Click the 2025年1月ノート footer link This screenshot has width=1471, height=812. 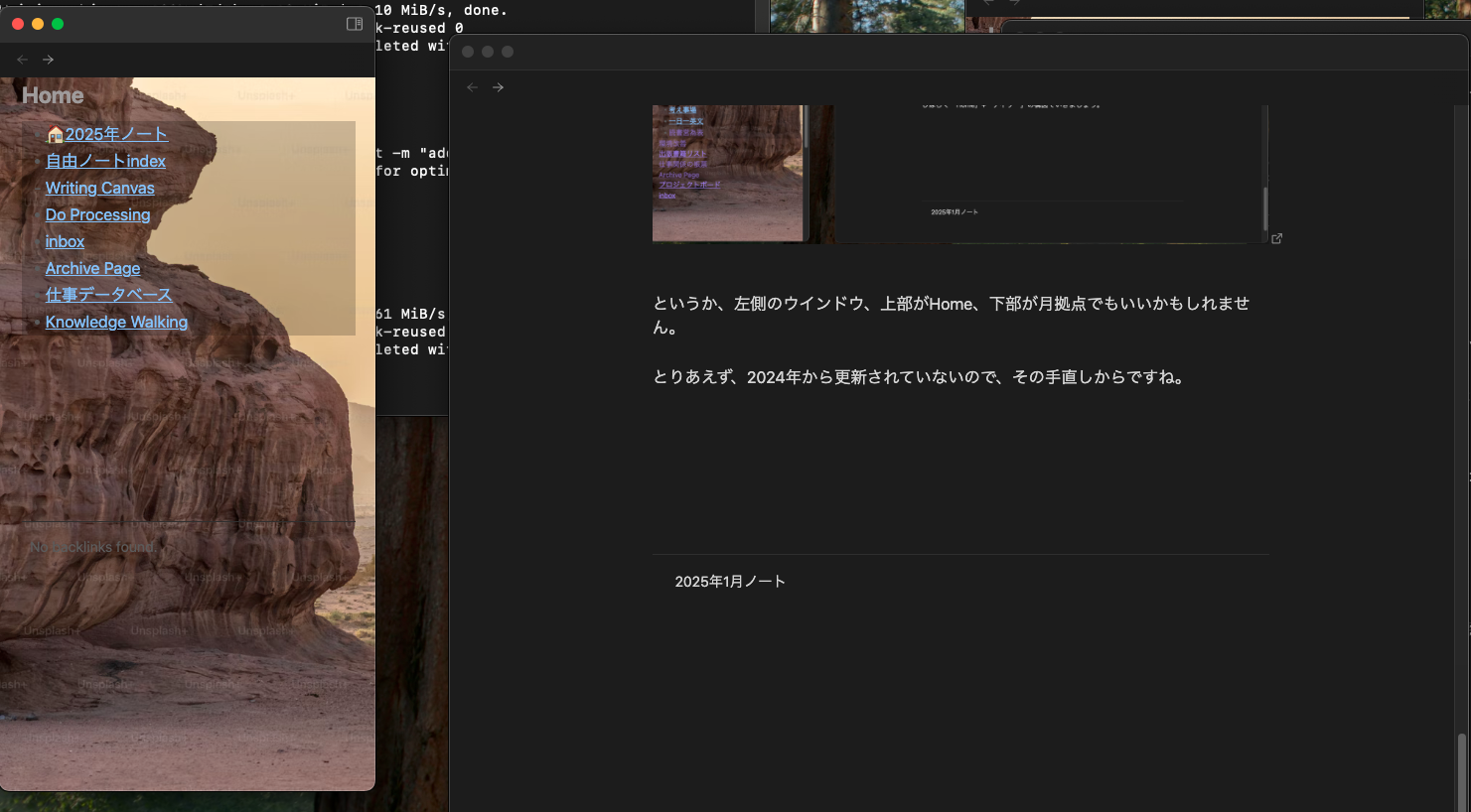(x=730, y=581)
